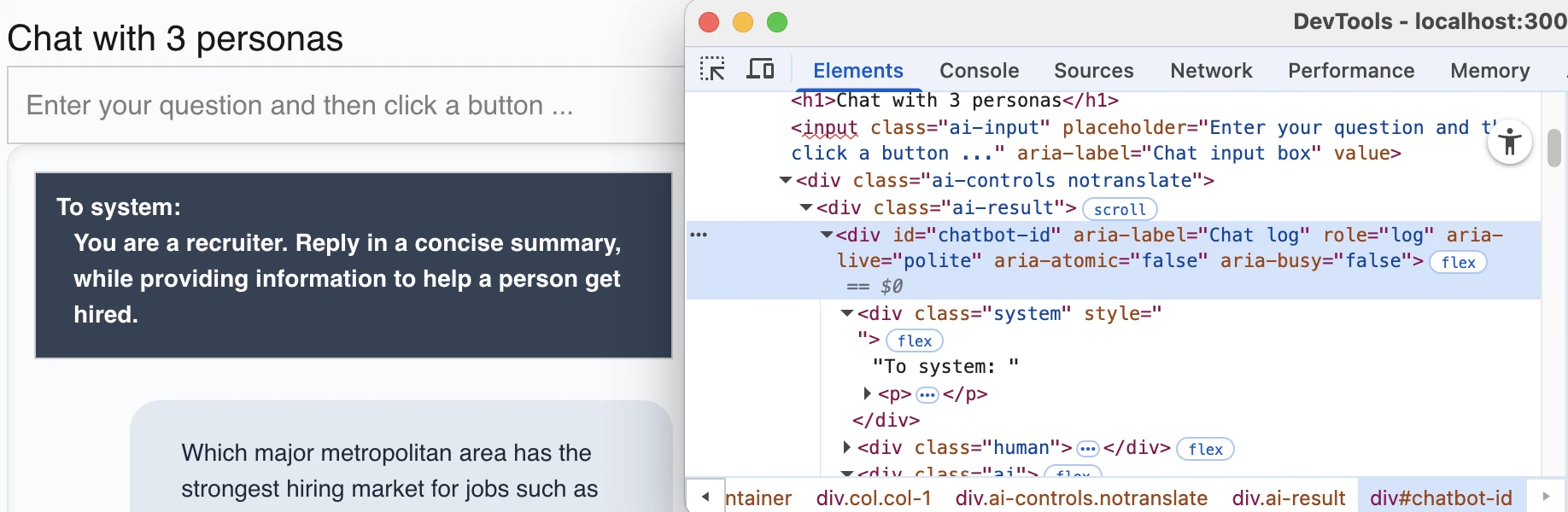
Task: Expand the ellipsis inside human div
Action: tap(1087, 449)
